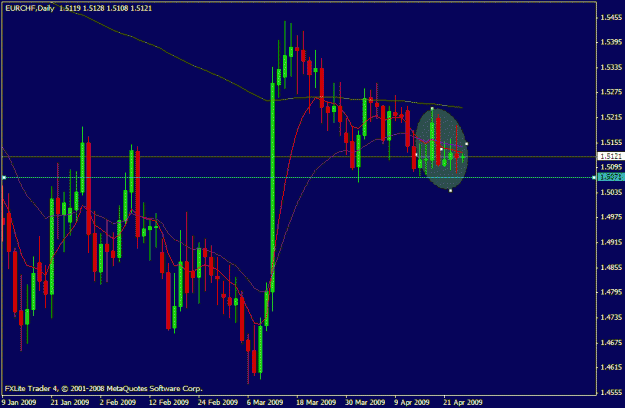Click the 21 Jan 2009 date label
625x408 pixels.
pyautogui.click(x=70, y=402)
